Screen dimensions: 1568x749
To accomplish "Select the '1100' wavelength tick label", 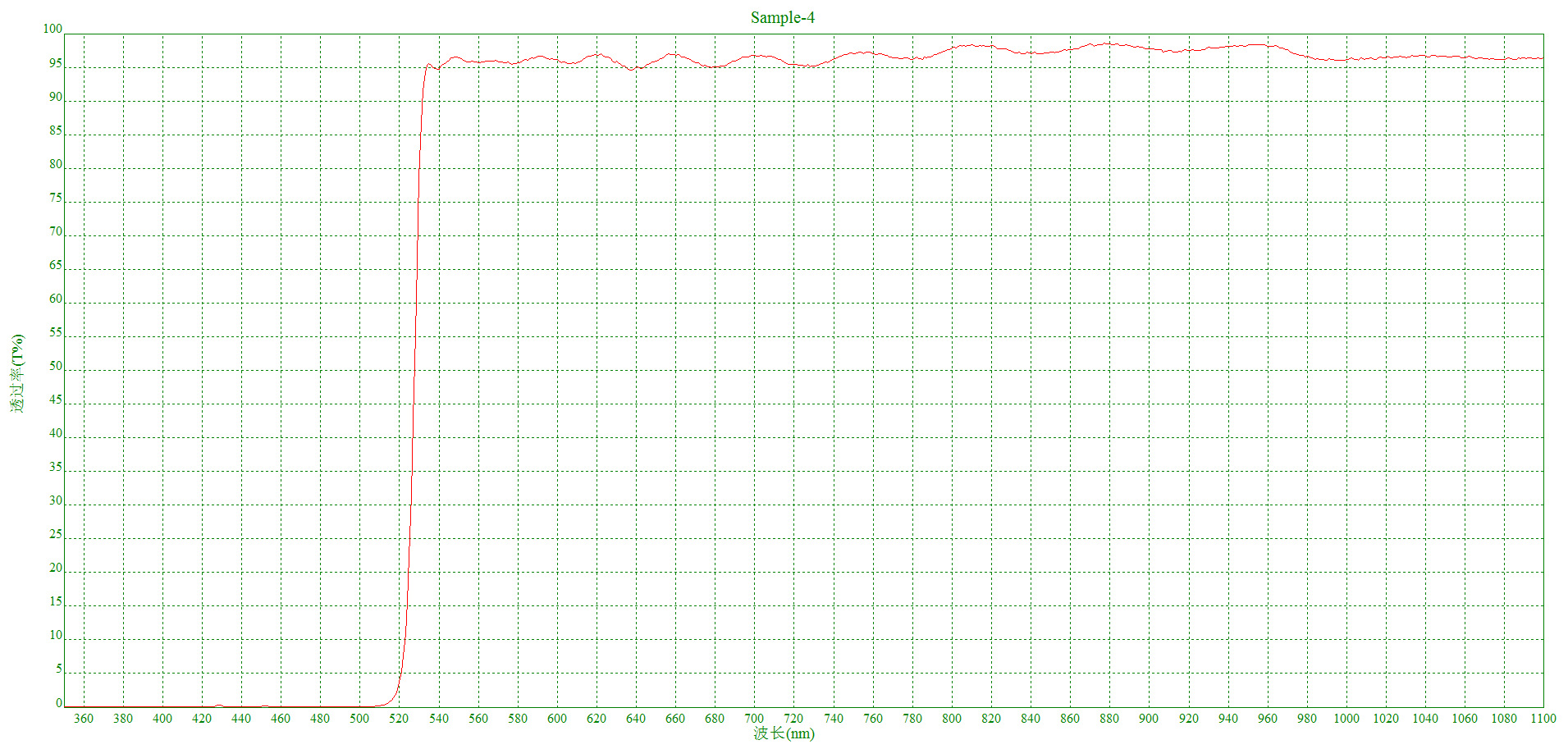I will (1543, 719).
